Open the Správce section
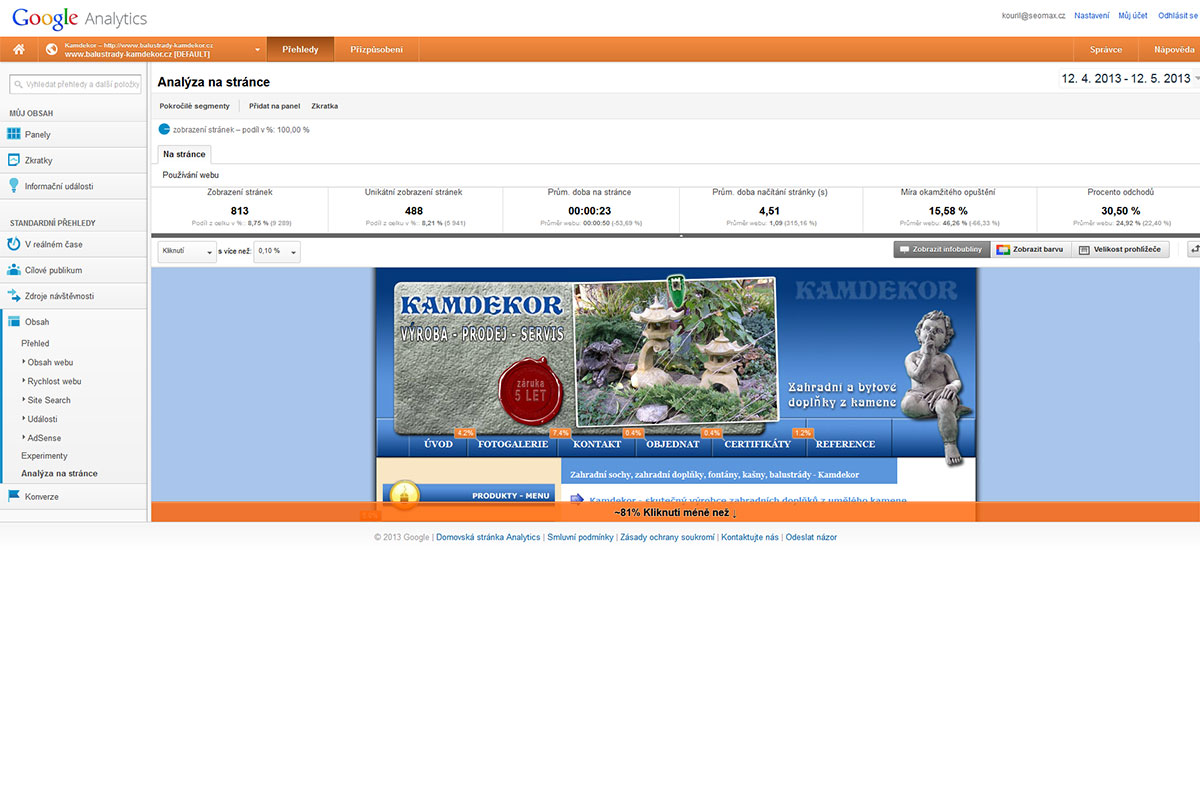 click(1106, 49)
